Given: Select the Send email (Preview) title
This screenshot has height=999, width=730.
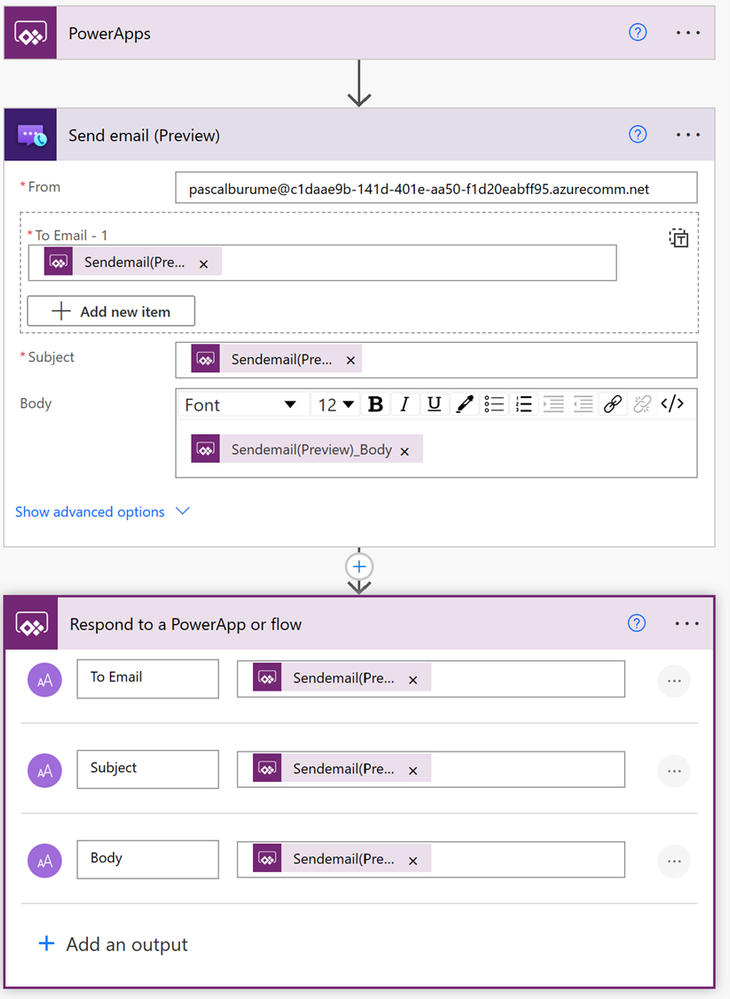Looking at the screenshot, I should coord(144,135).
